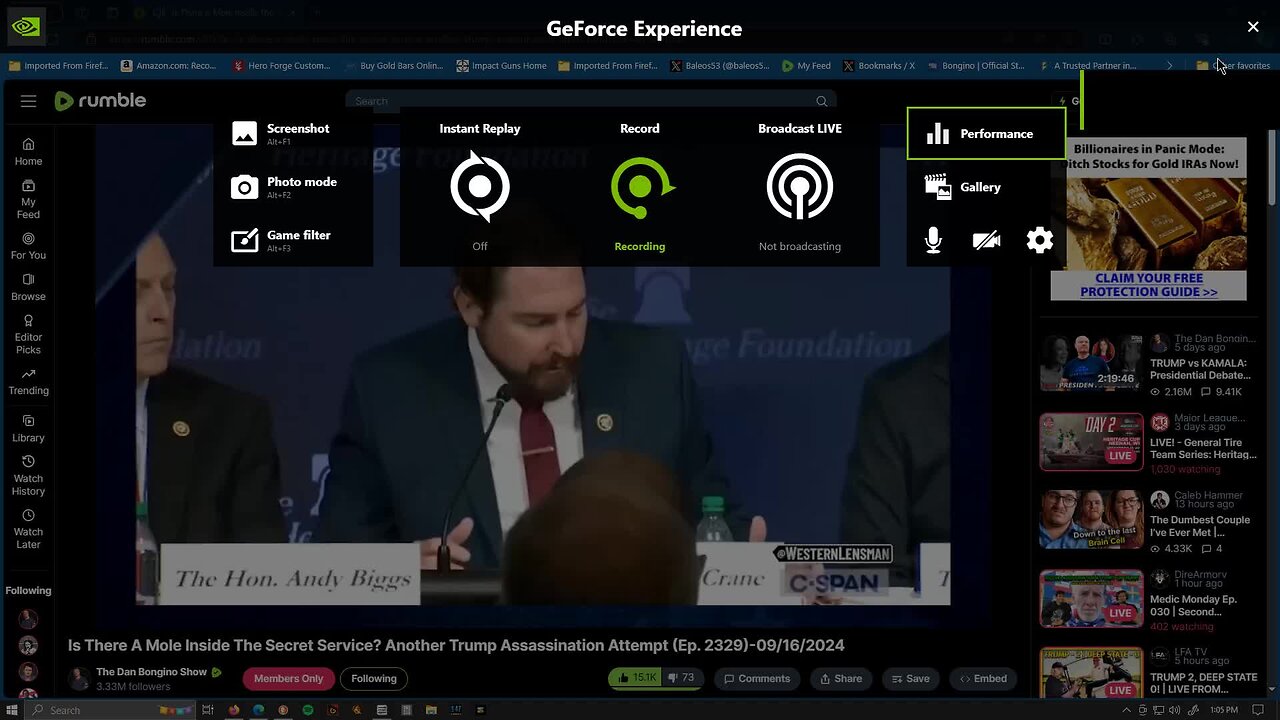
Task: Open Medic Monday Ep. 030 video title
Action: 1193,605
